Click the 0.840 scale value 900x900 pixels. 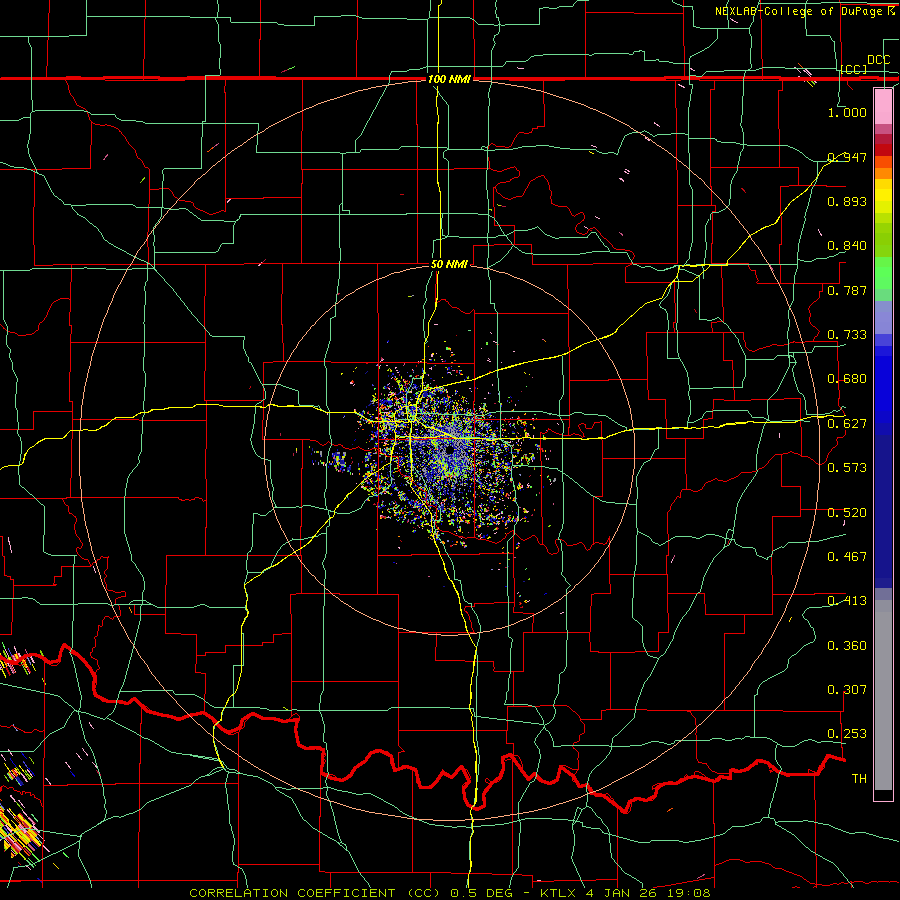[847, 246]
